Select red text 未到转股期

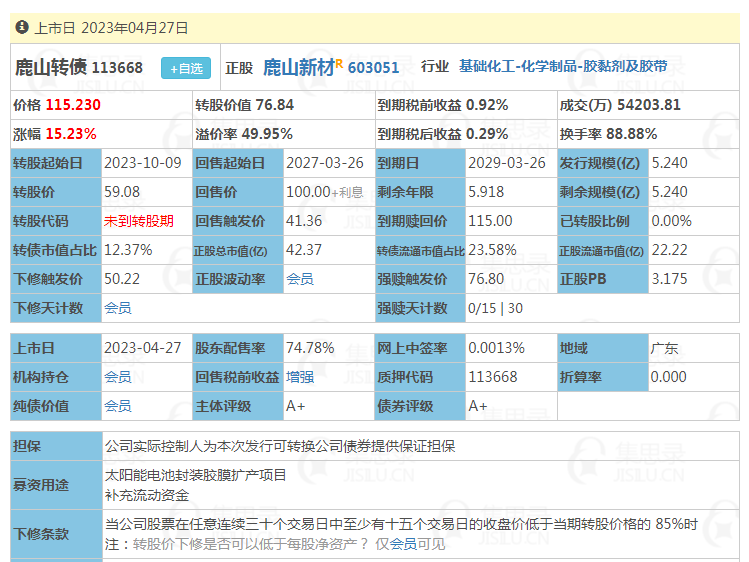tap(139, 221)
